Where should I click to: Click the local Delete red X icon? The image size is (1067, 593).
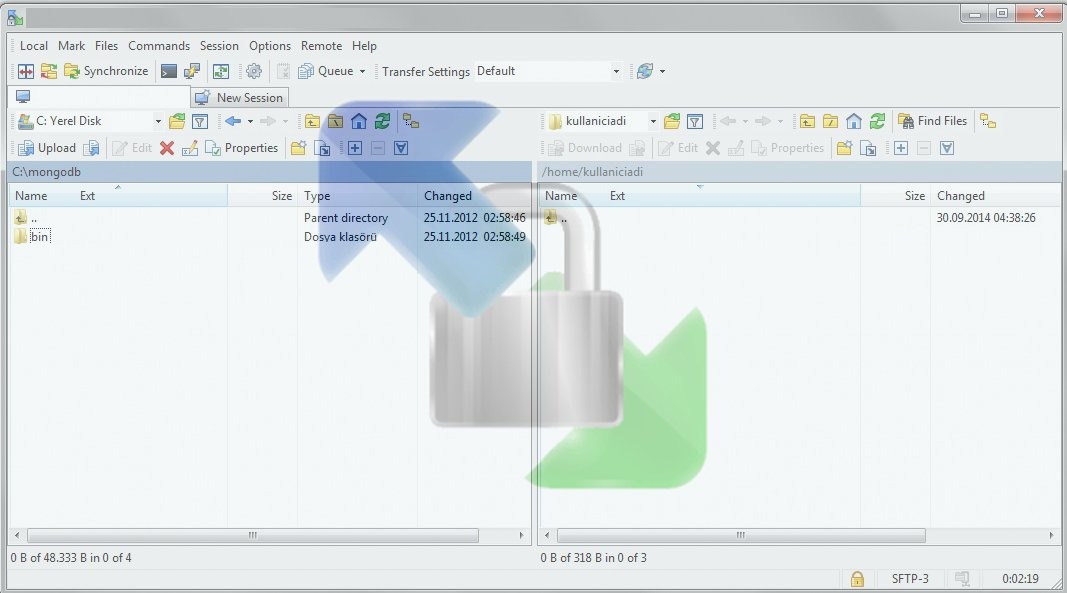coord(167,148)
